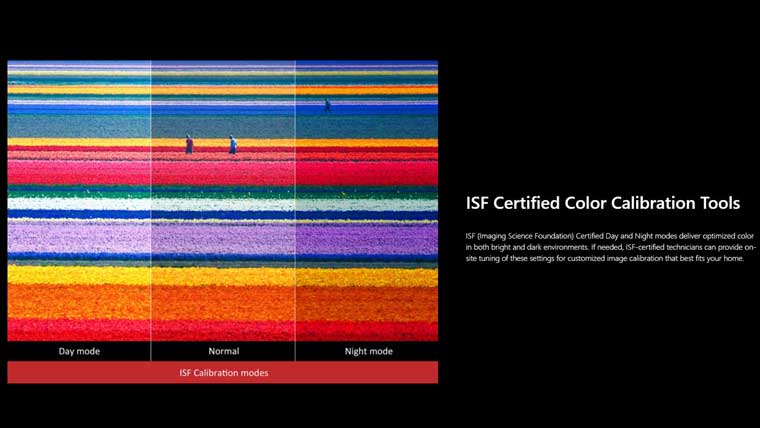Click the left person in the tulip field

point(189,145)
